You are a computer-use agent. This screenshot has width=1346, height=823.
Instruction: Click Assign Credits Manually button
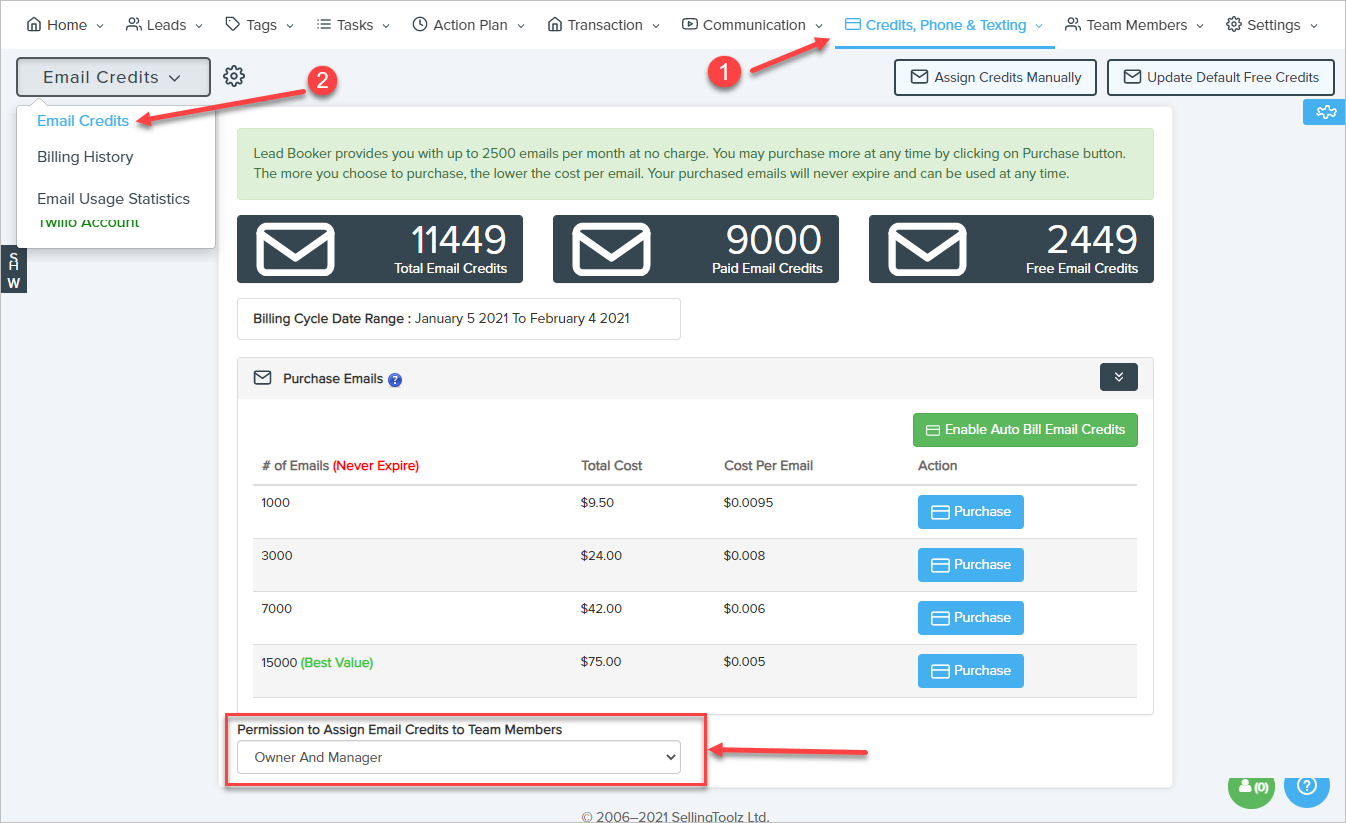tap(995, 77)
